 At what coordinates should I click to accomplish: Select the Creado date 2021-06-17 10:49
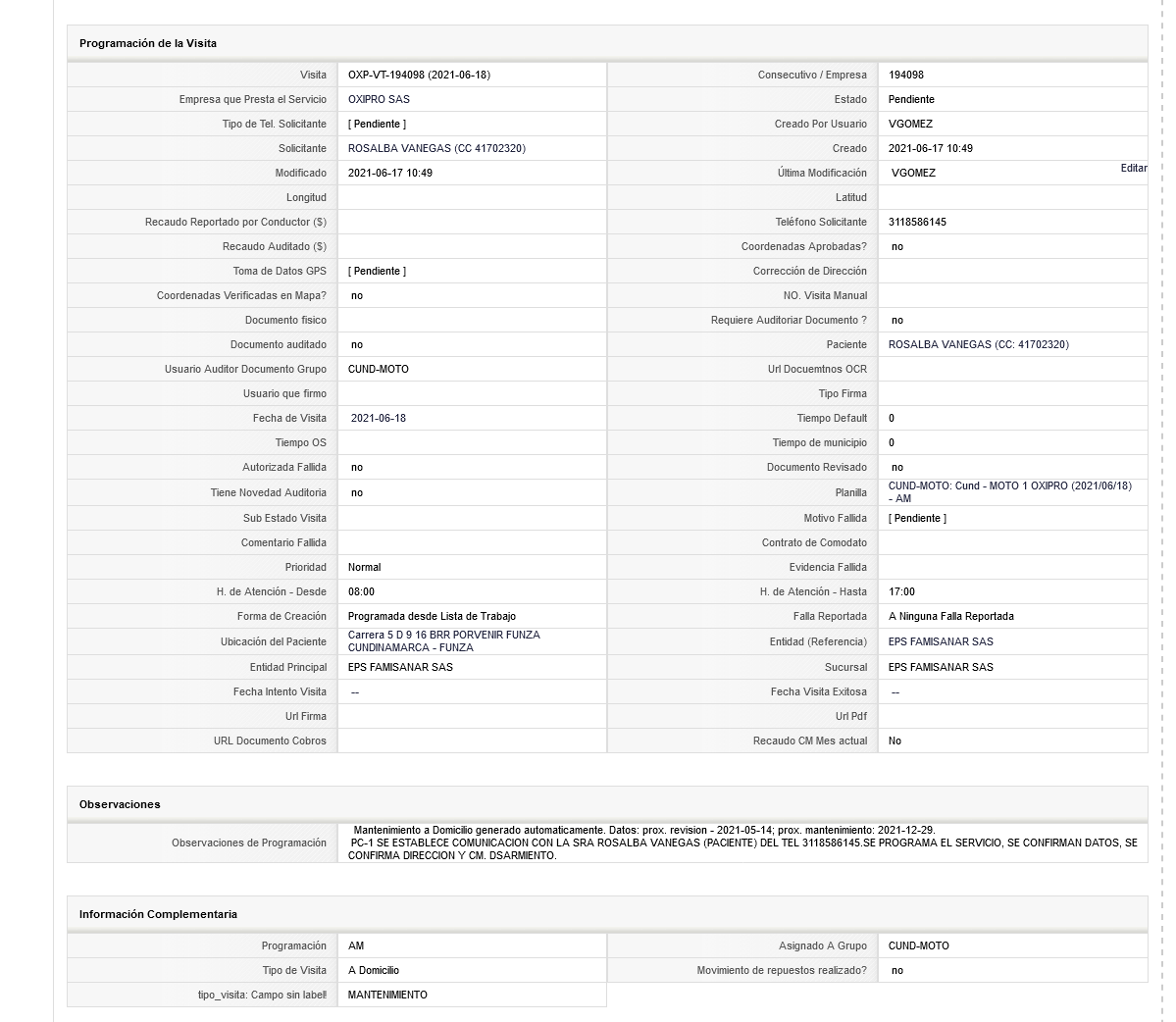pyautogui.click(x=930, y=148)
